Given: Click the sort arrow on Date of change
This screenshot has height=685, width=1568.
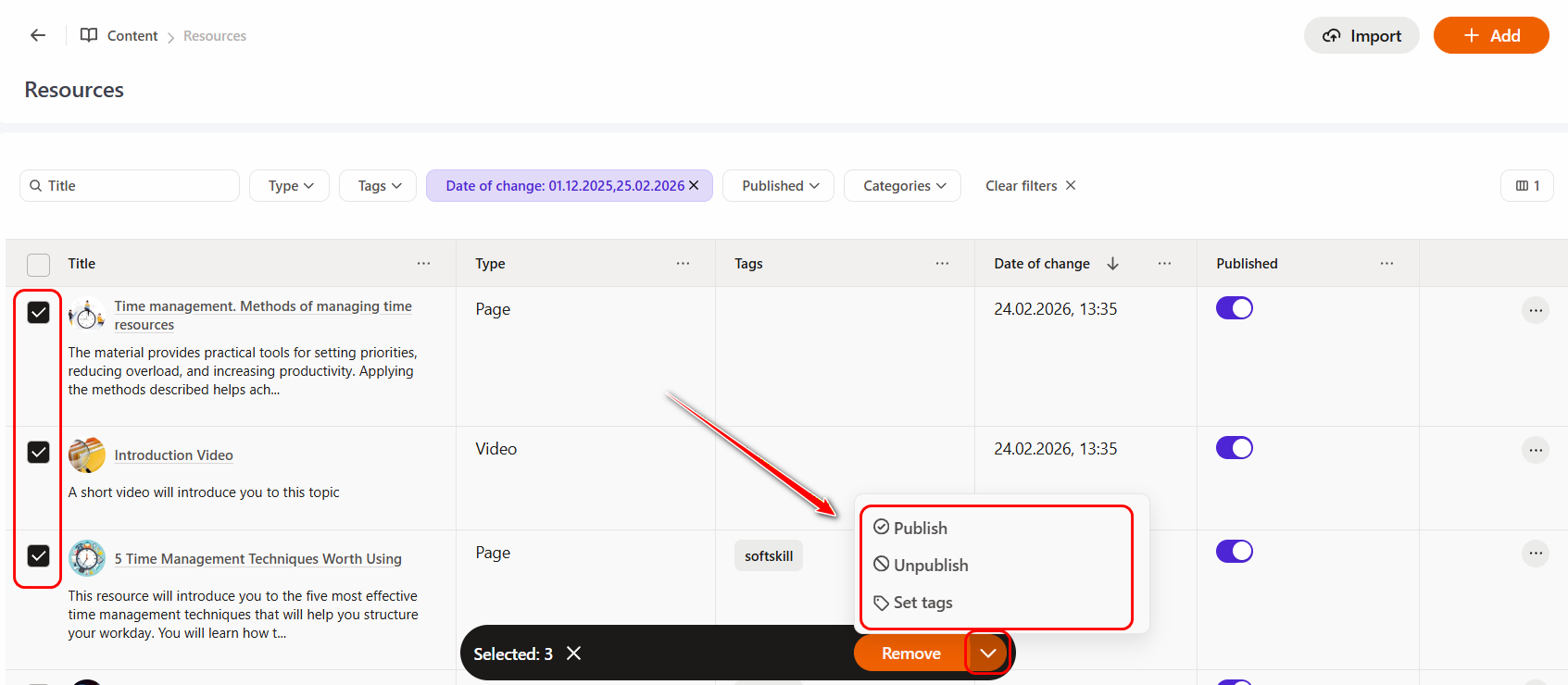Looking at the screenshot, I should (x=1112, y=264).
